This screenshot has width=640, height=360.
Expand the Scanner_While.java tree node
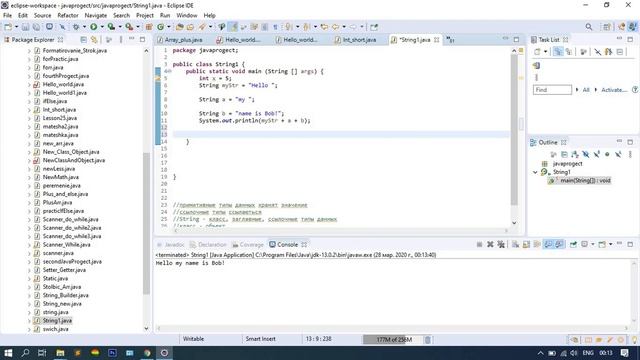click(x=29, y=245)
